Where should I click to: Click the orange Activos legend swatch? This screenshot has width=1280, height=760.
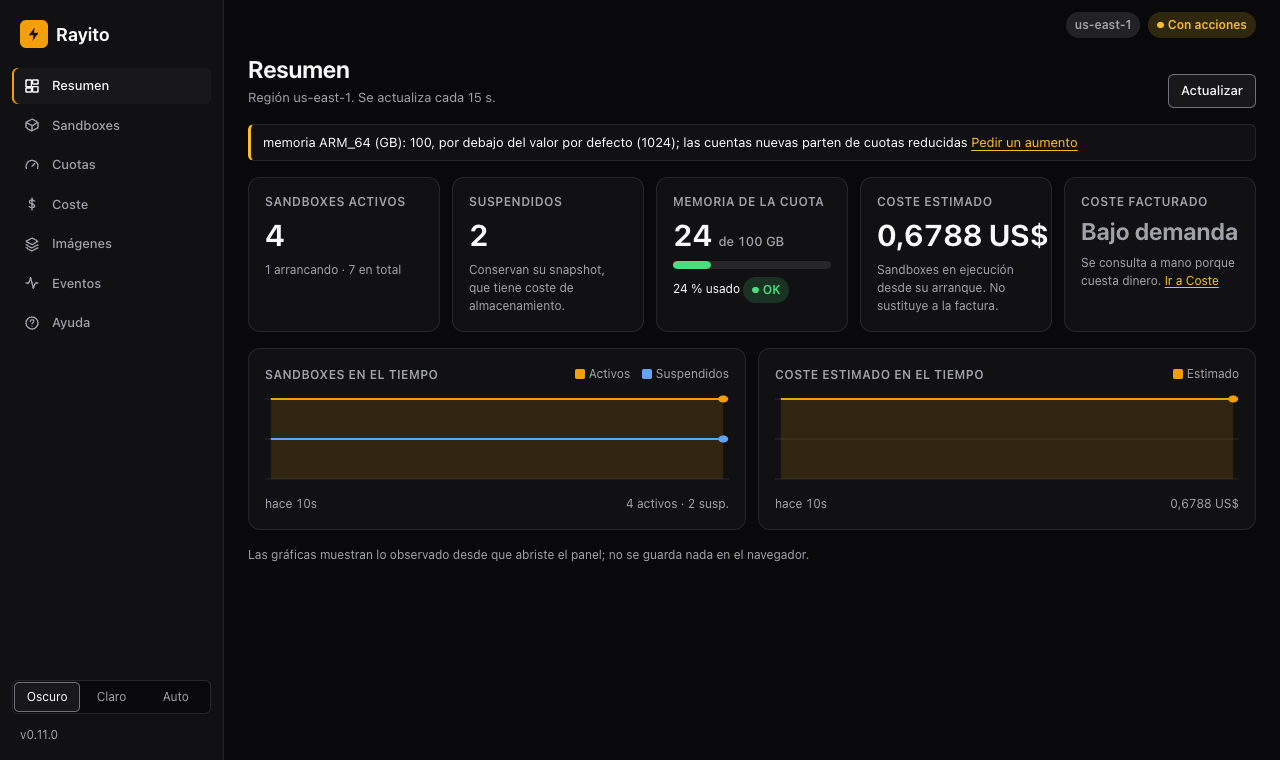pos(580,374)
